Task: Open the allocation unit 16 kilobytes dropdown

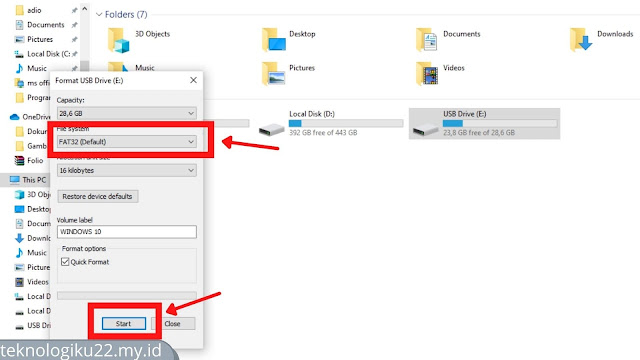Action: point(127,170)
